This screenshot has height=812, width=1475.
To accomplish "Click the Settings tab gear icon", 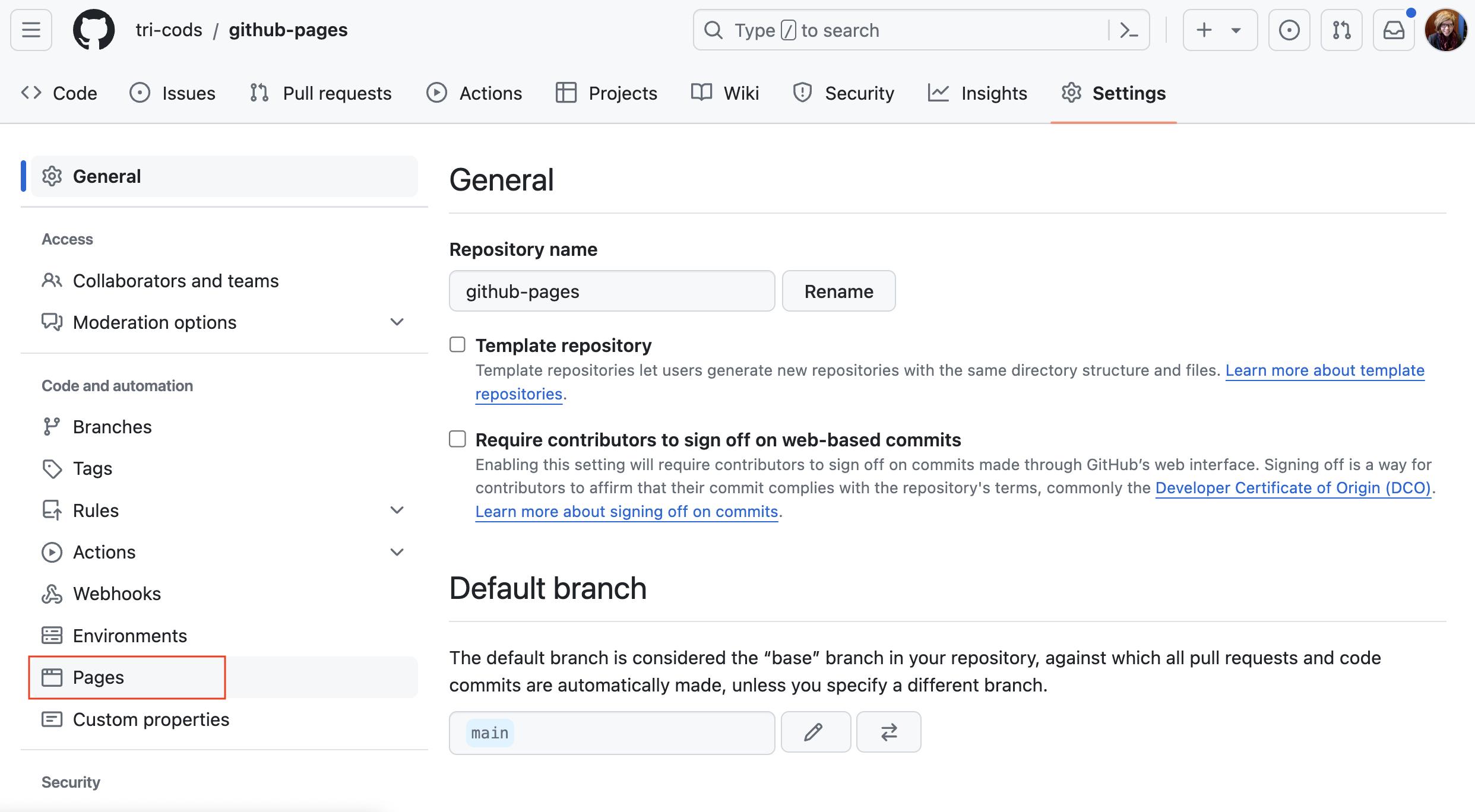I will point(1072,93).
